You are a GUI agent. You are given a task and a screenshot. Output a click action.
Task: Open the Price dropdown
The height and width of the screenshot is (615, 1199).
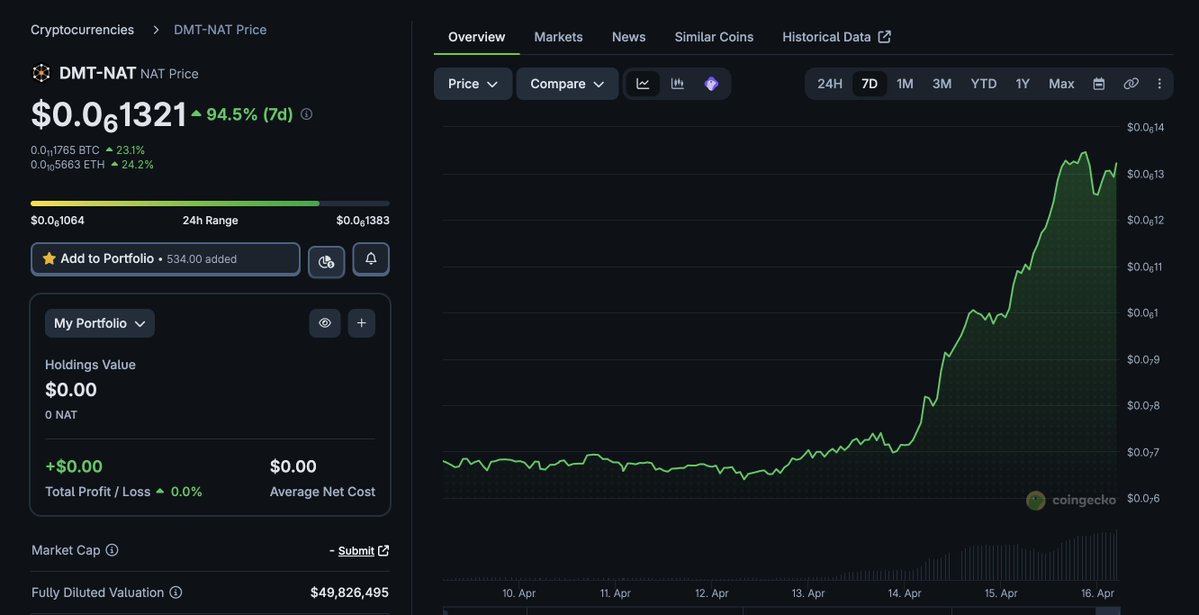473,84
